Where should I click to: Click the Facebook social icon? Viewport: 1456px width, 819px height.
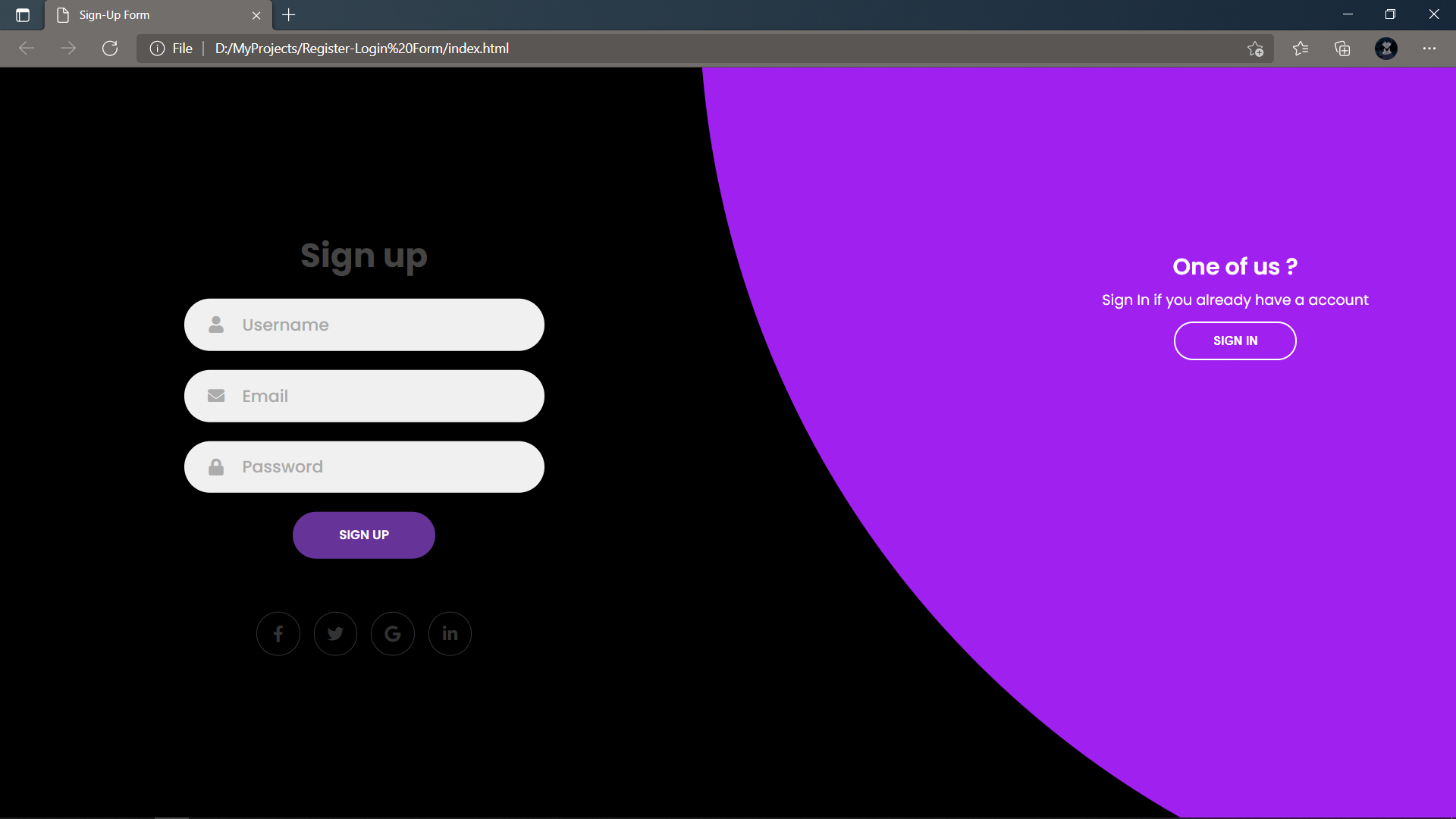click(278, 634)
